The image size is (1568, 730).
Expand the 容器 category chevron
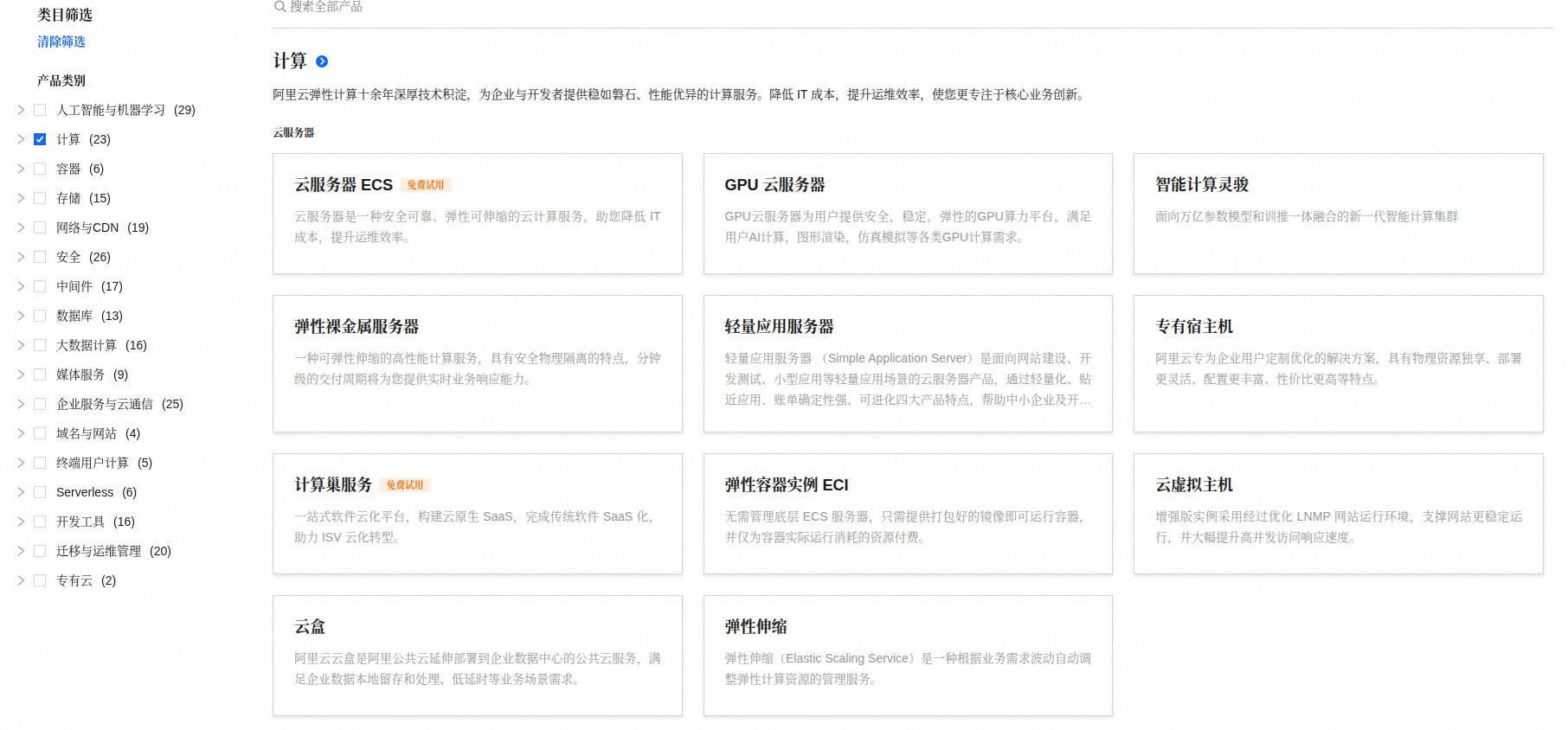21,169
